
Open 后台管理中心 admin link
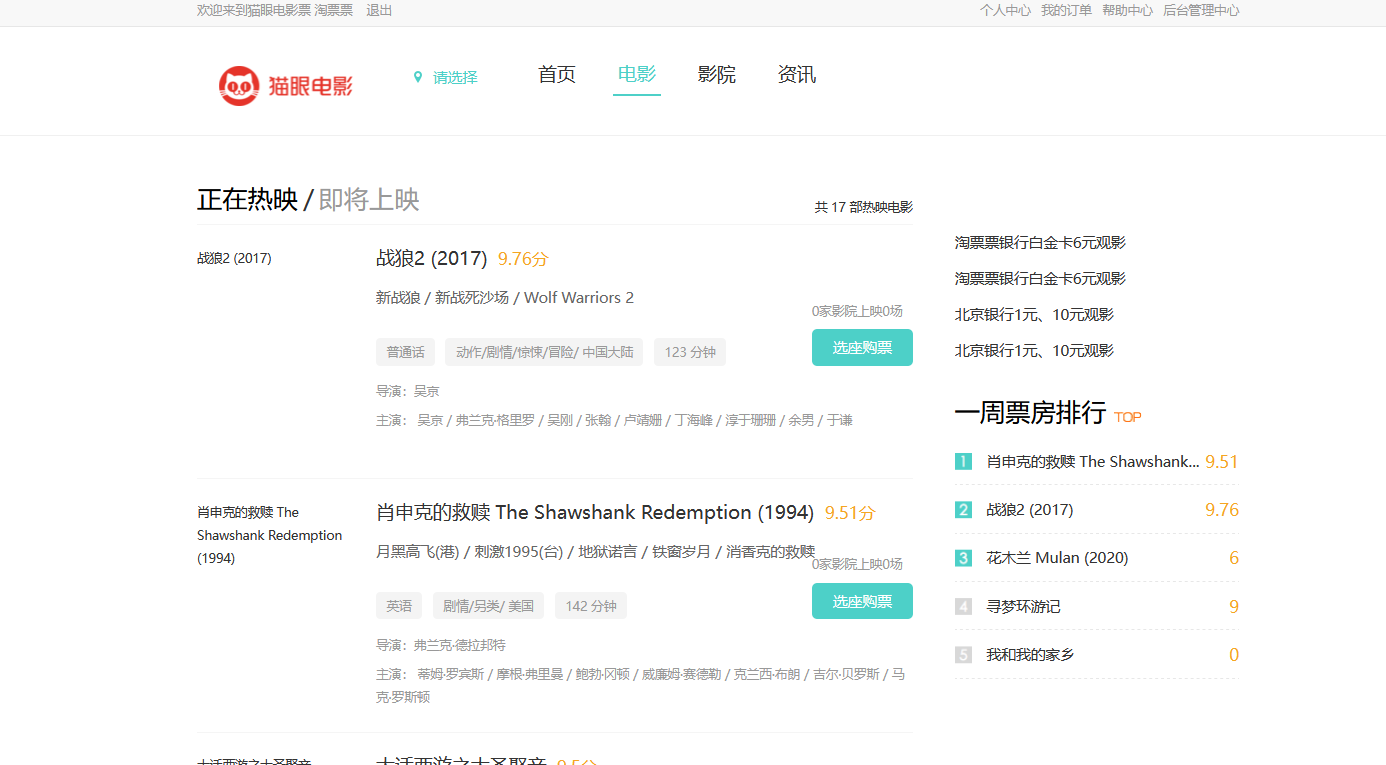pos(1201,10)
